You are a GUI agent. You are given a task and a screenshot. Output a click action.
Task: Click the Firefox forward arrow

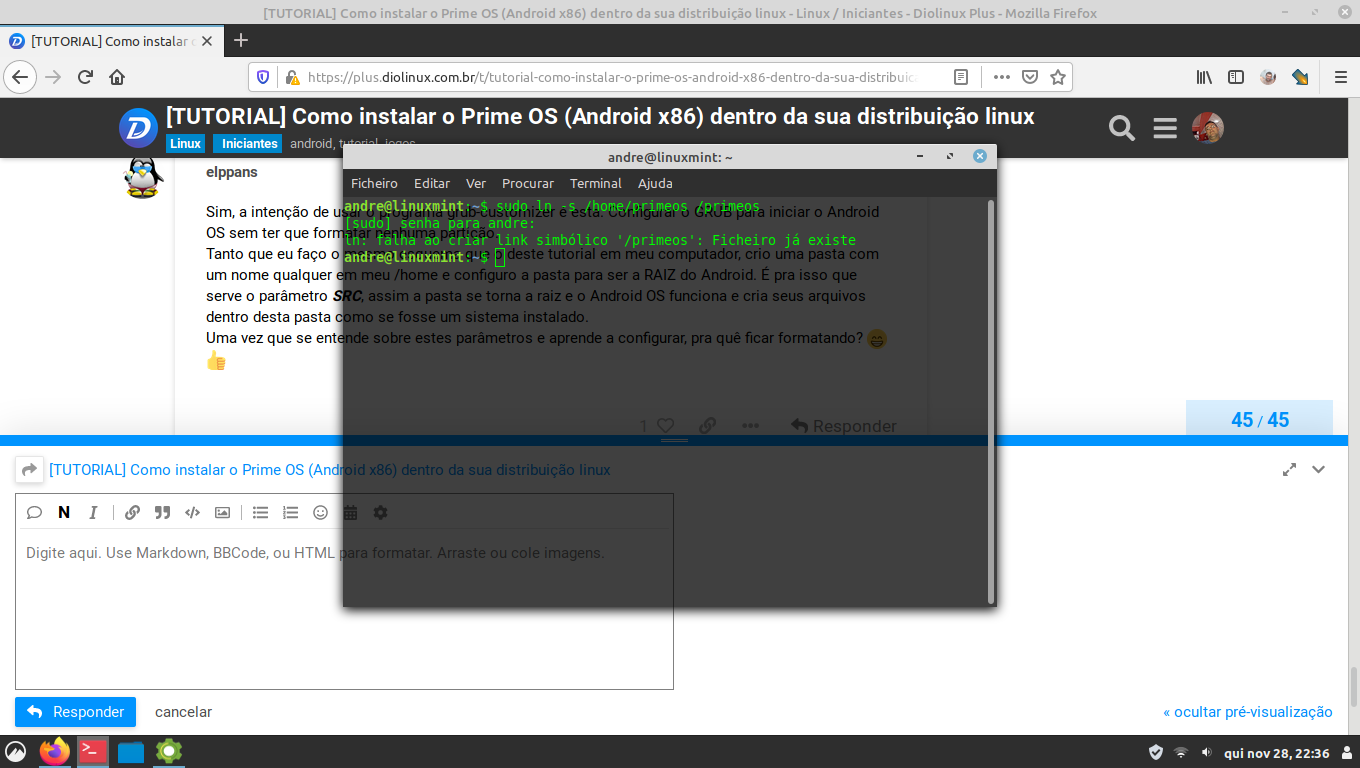click(x=53, y=77)
